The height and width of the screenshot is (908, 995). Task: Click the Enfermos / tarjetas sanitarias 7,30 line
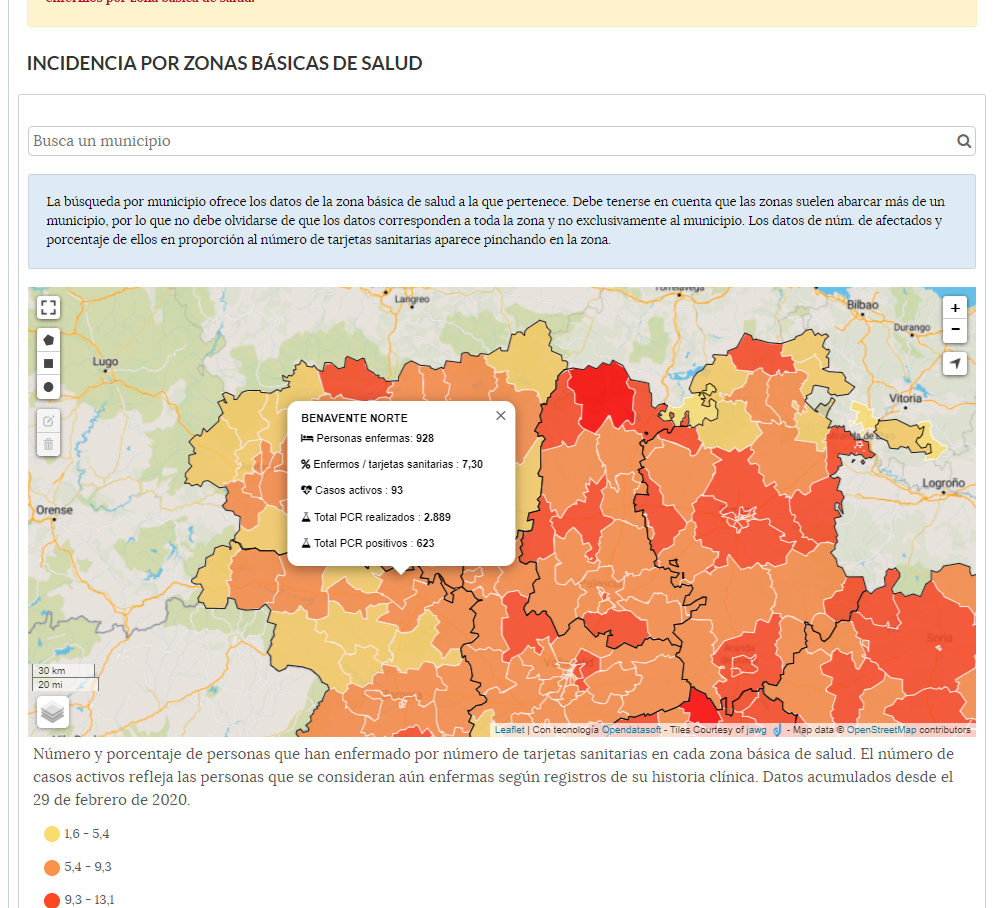coord(392,464)
